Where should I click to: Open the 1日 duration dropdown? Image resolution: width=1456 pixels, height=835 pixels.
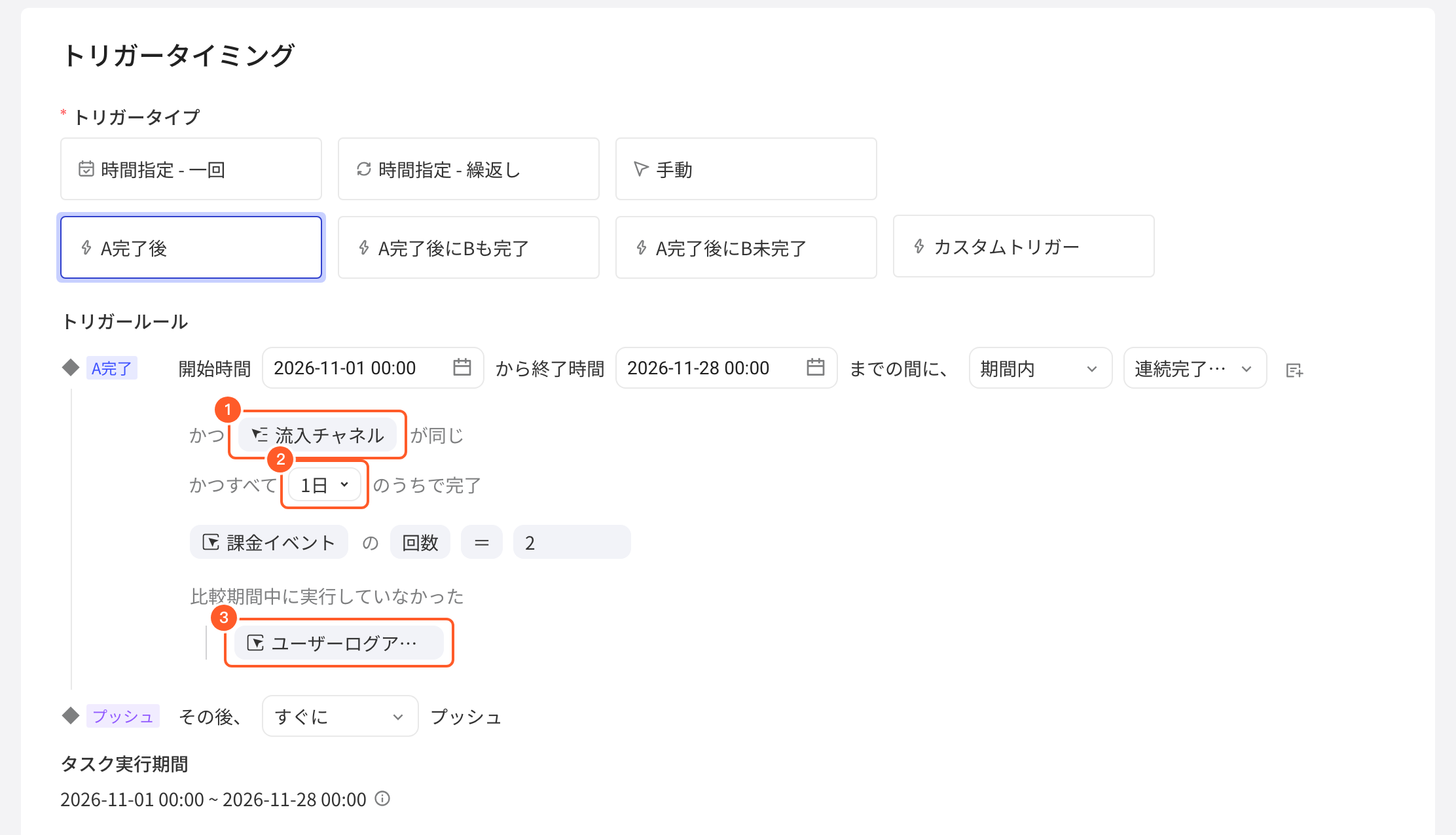coord(325,485)
